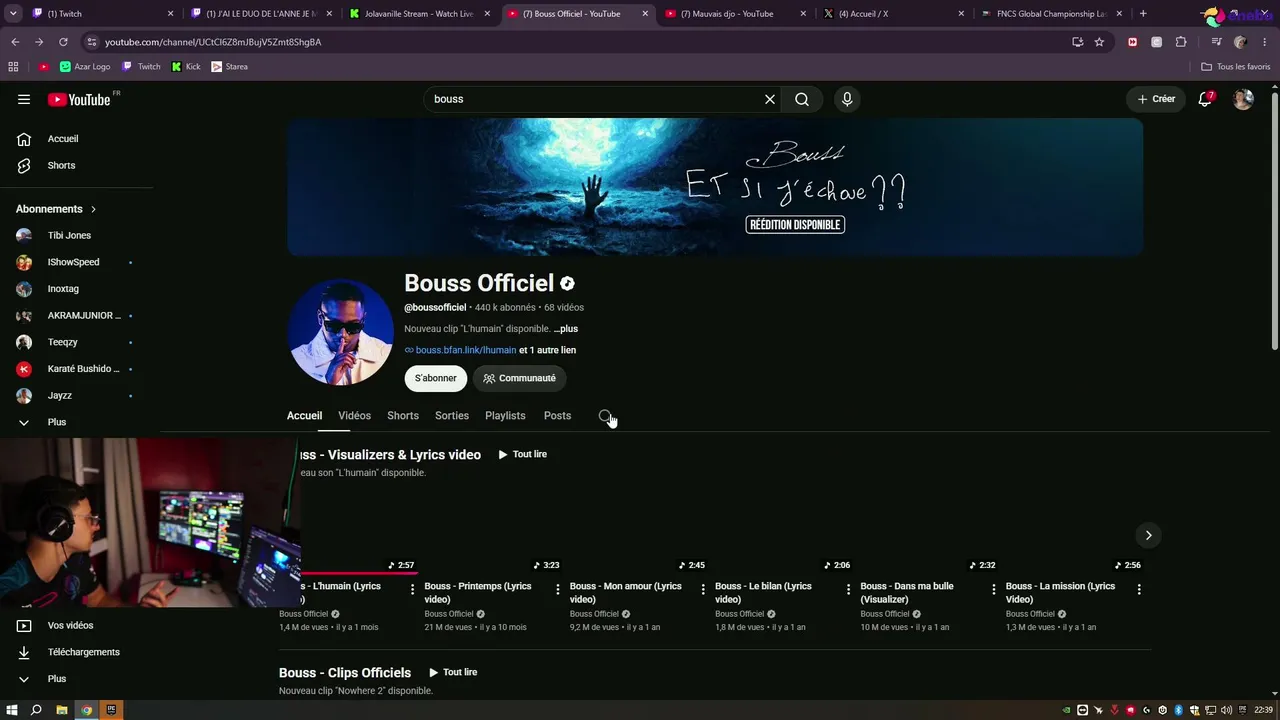Switch to the Jolavanille Stream browser tab
The image size is (1280, 720).
[x=418, y=14]
